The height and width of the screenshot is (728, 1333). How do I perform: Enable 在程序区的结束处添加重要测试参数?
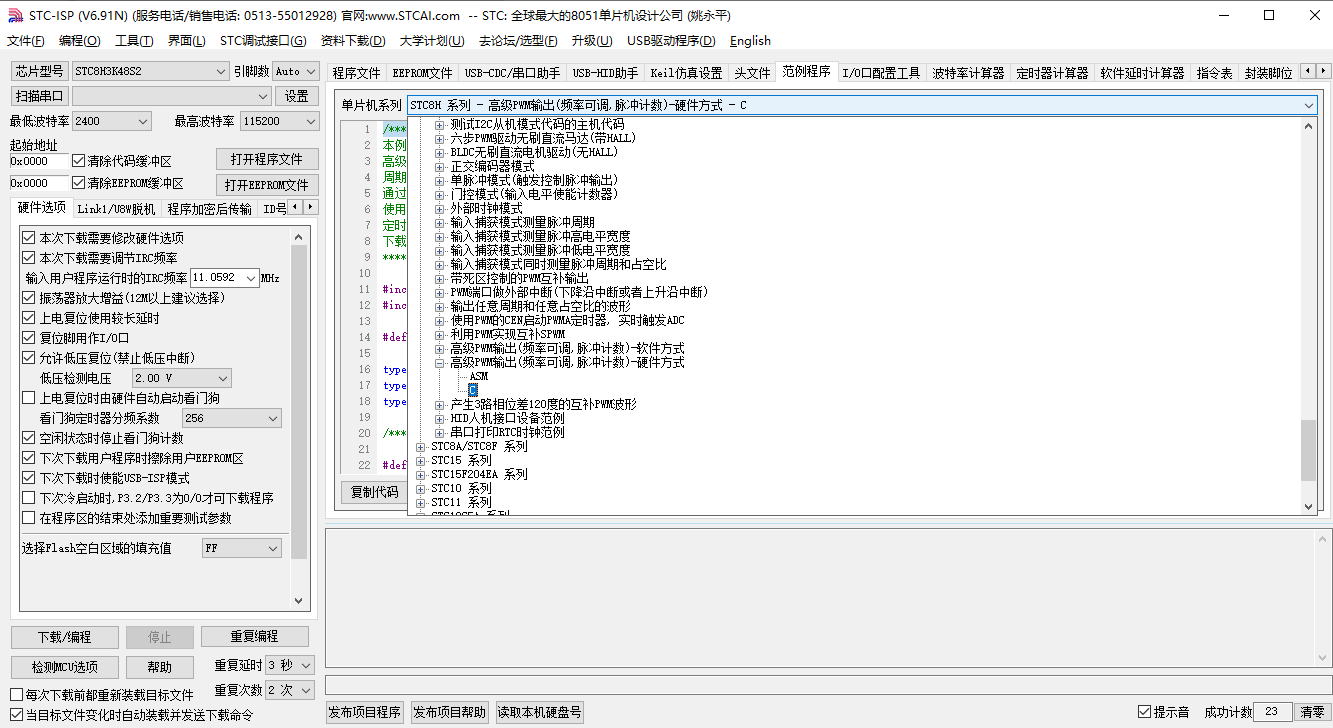29,518
